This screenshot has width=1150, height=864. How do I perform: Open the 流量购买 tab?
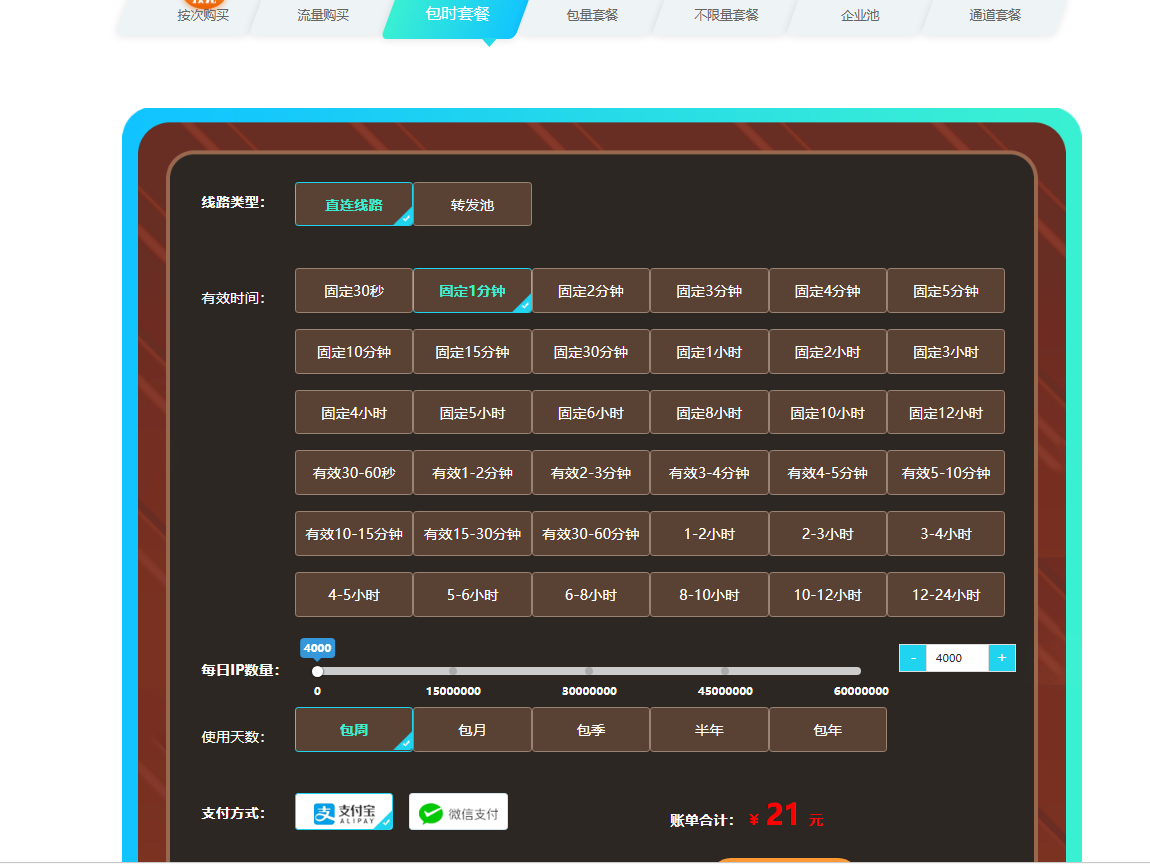point(323,15)
